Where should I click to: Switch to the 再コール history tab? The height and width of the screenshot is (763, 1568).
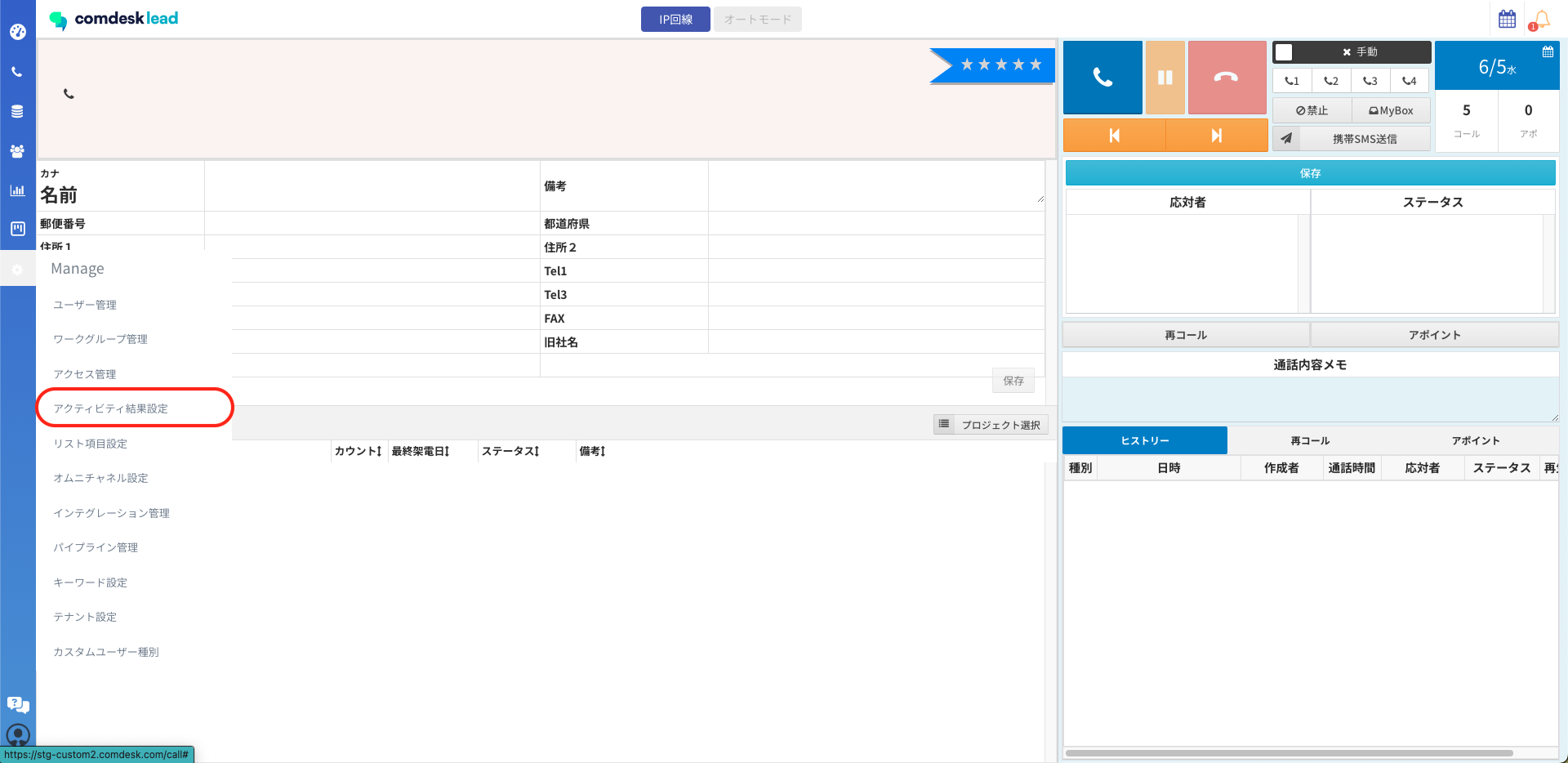tap(1310, 440)
